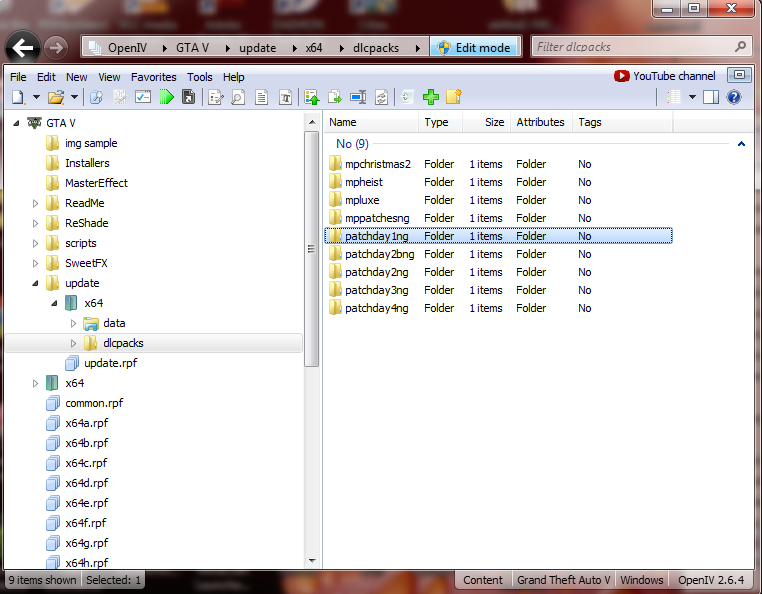Open the New menu

tap(77, 77)
